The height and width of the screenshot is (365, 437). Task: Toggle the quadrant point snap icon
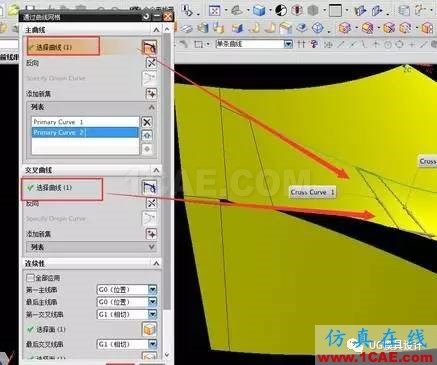(400, 44)
